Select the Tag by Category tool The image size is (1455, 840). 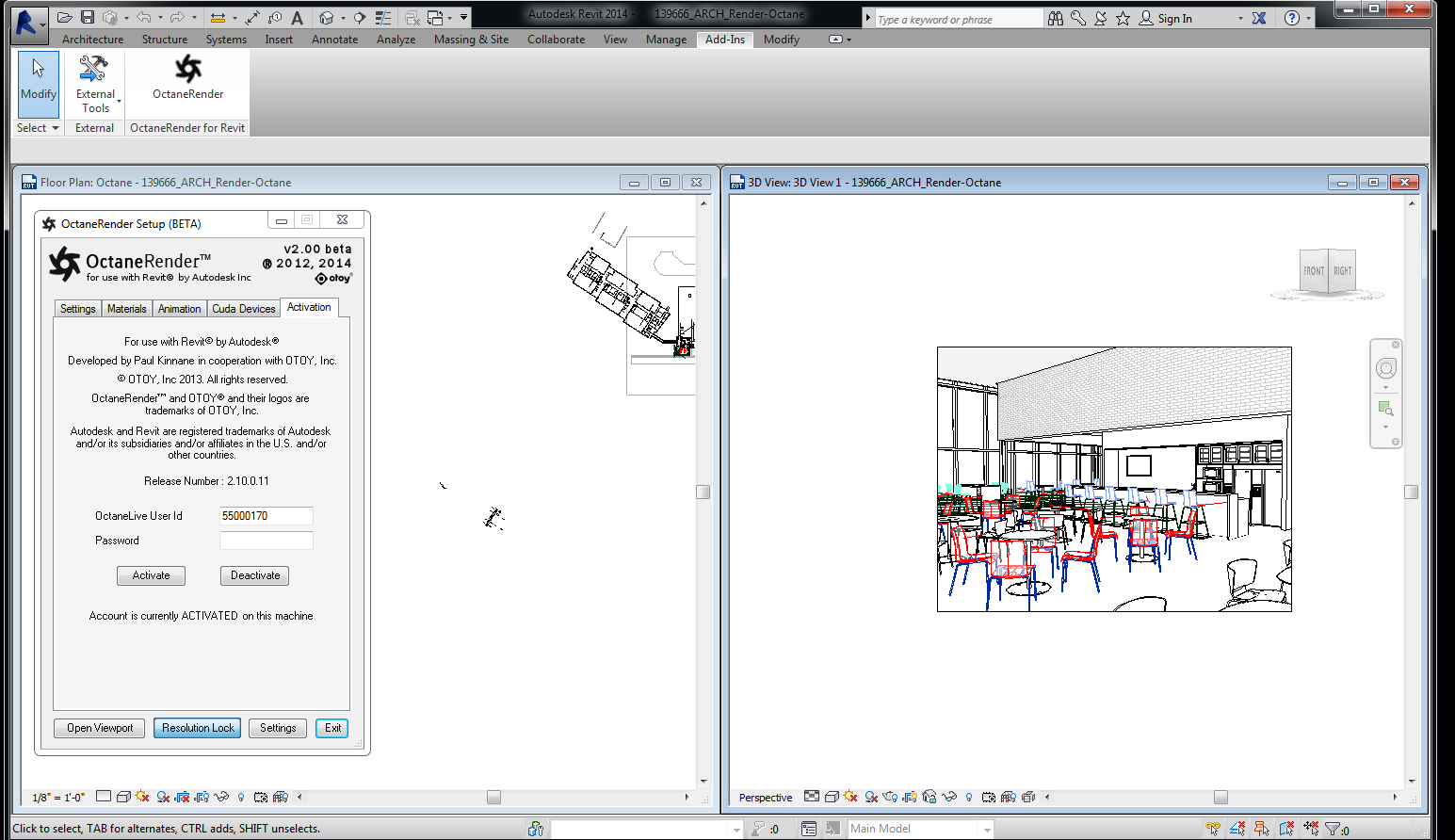point(275,18)
